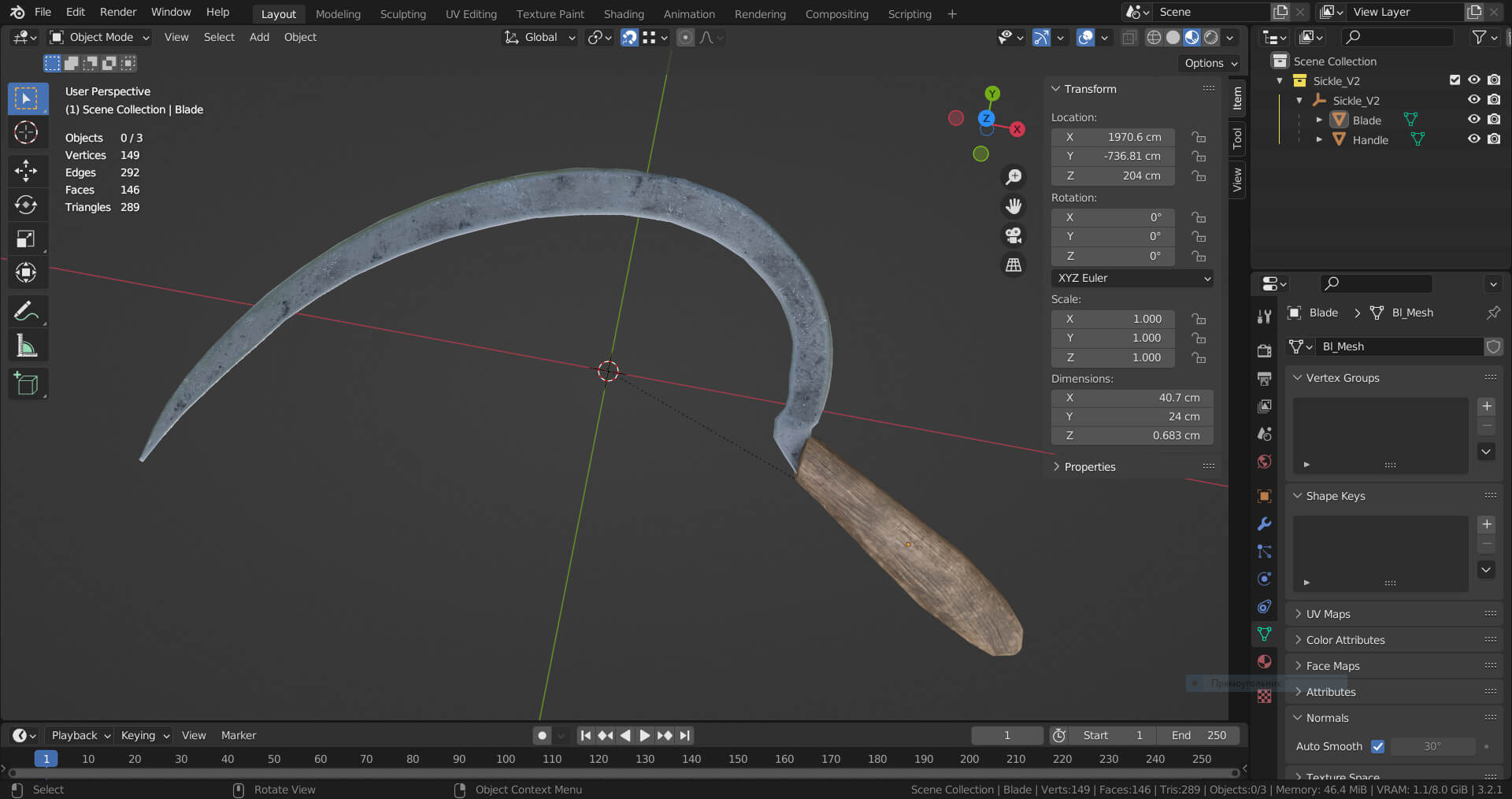1512x799 pixels.
Task: Switch orthographic/perspective grid icon
Action: pos(1014,264)
